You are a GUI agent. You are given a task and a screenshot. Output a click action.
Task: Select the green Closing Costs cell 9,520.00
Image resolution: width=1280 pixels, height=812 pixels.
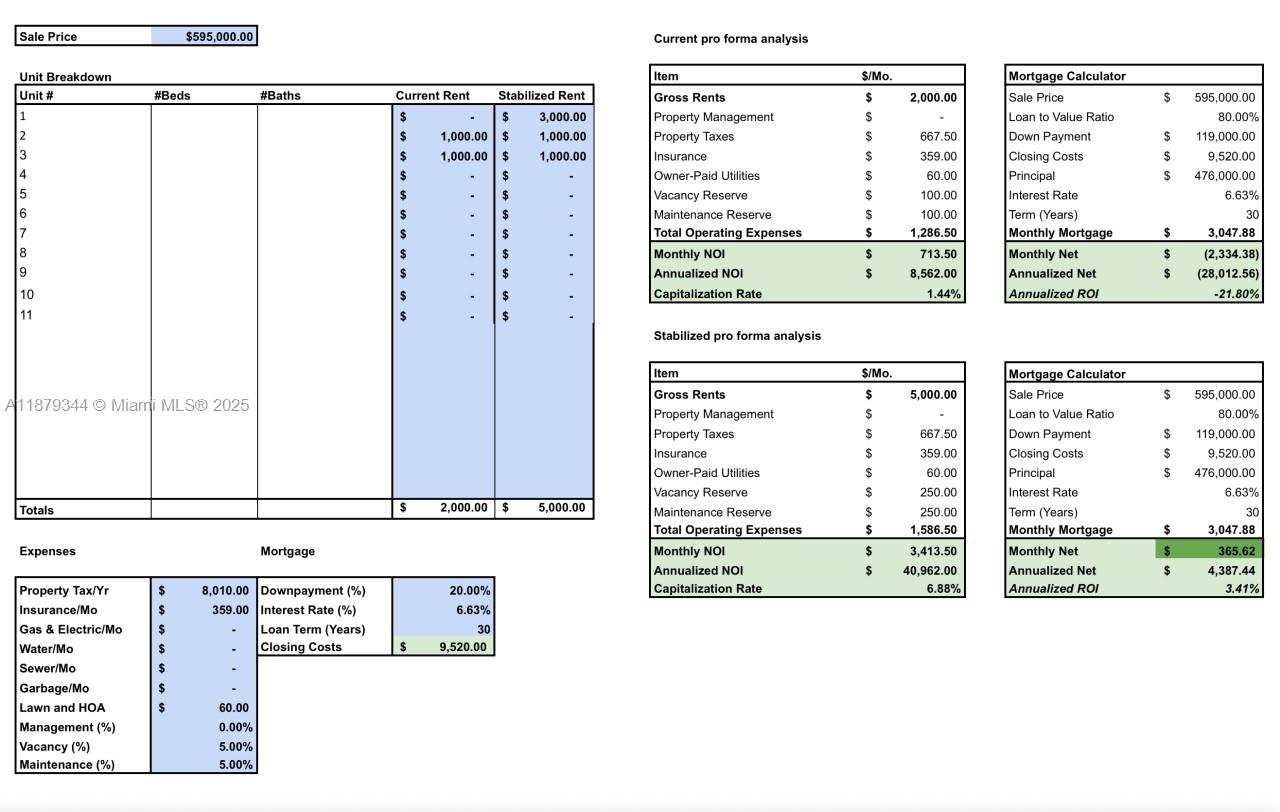(x=443, y=647)
